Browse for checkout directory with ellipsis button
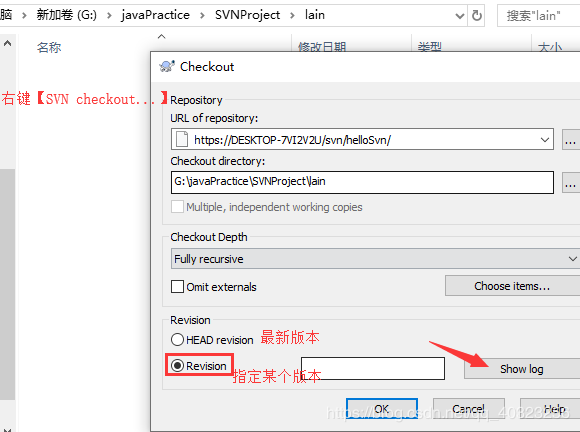 click(570, 182)
